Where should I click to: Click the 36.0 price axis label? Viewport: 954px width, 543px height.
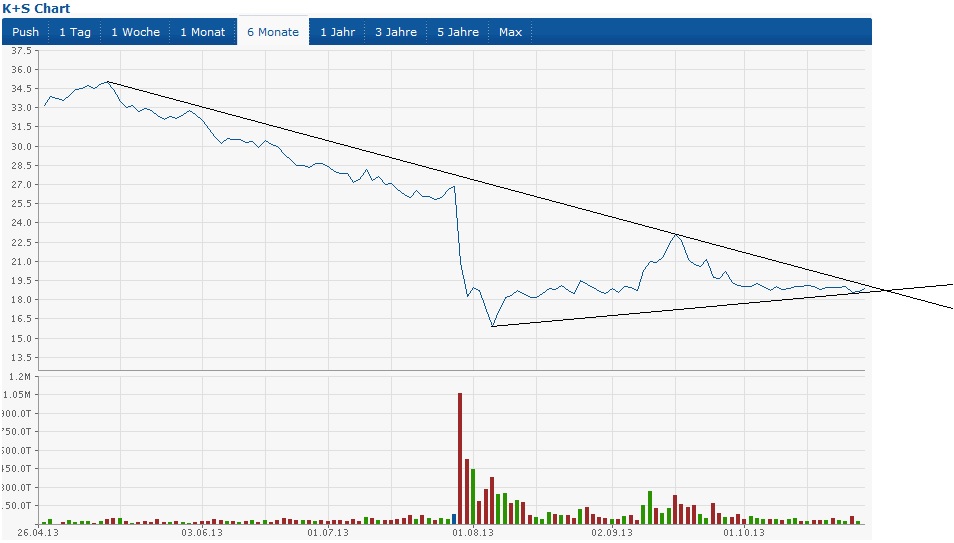21,69
